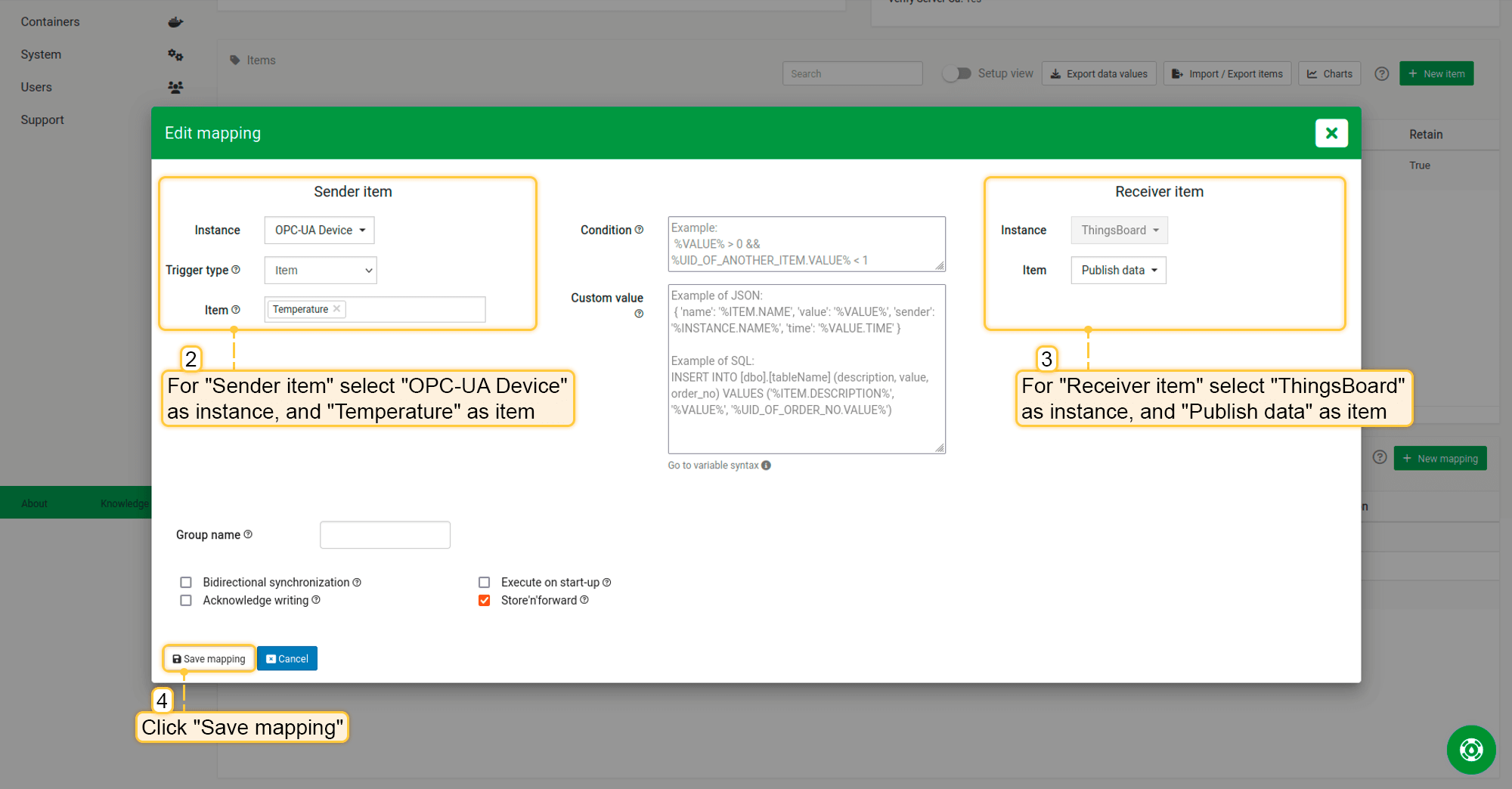Select Users in the left sidebar
Viewport: 1512px width, 789px height.
coord(36,87)
